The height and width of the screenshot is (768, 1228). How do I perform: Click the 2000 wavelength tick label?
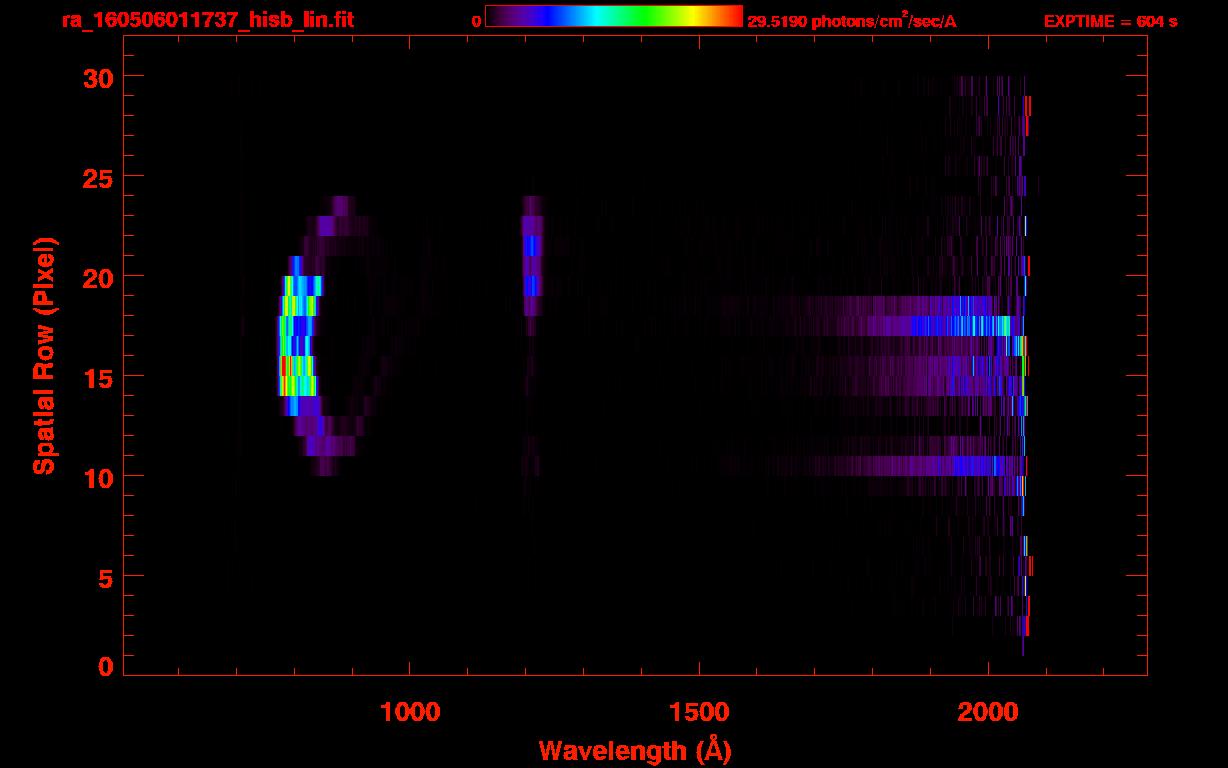tap(988, 712)
